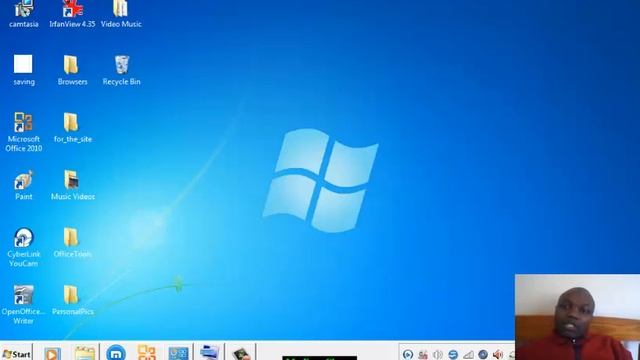The image size is (640, 360).
Task: Open the network signal tray icon
Action: point(468,355)
